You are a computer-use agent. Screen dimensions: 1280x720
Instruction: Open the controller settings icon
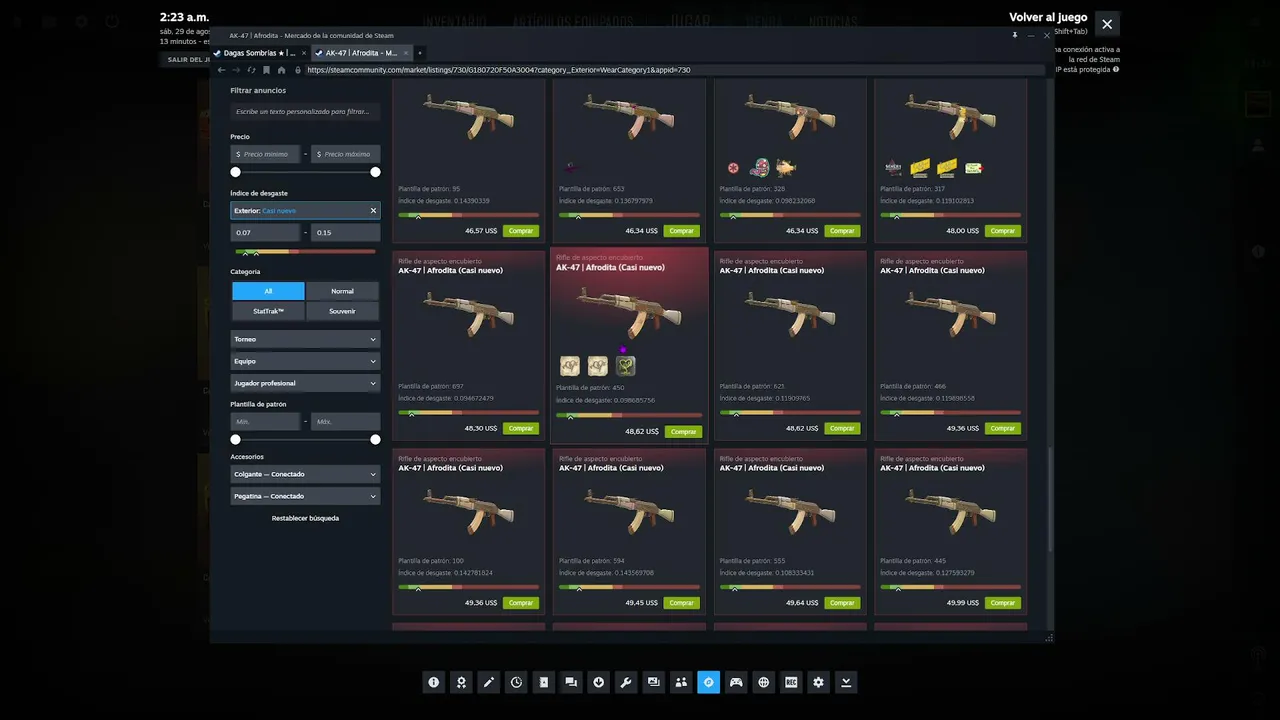click(736, 682)
